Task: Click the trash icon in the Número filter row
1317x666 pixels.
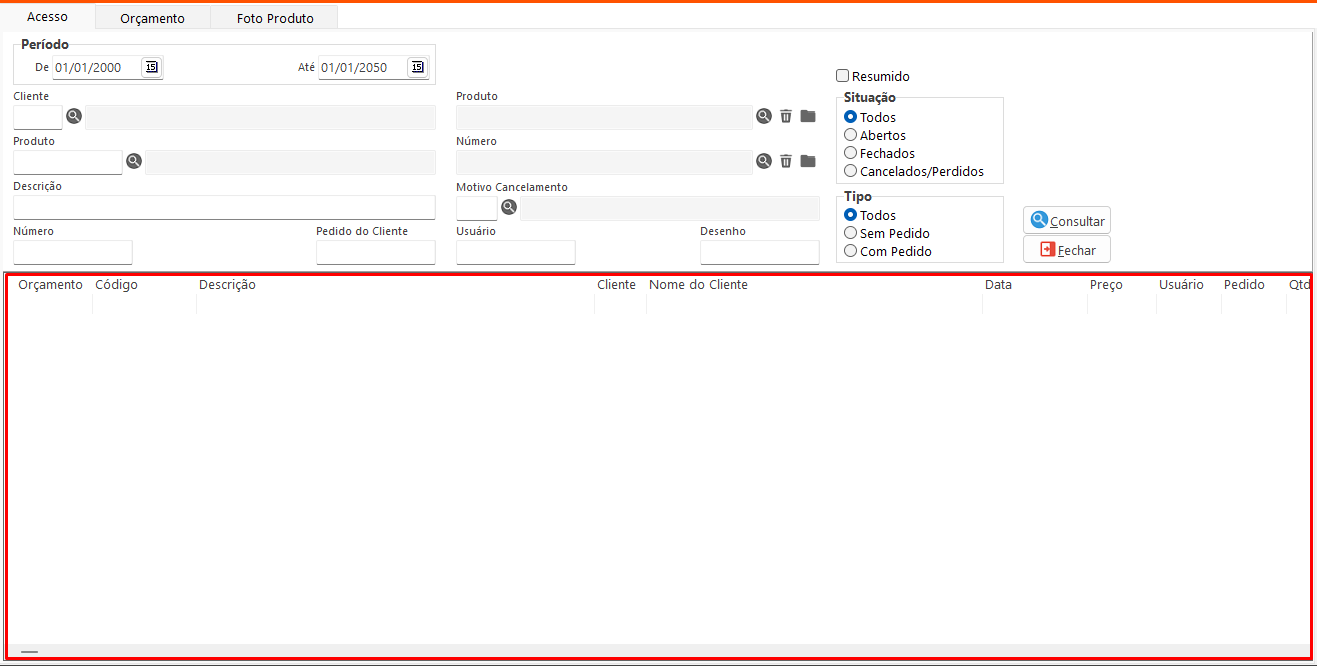Action: click(786, 161)
